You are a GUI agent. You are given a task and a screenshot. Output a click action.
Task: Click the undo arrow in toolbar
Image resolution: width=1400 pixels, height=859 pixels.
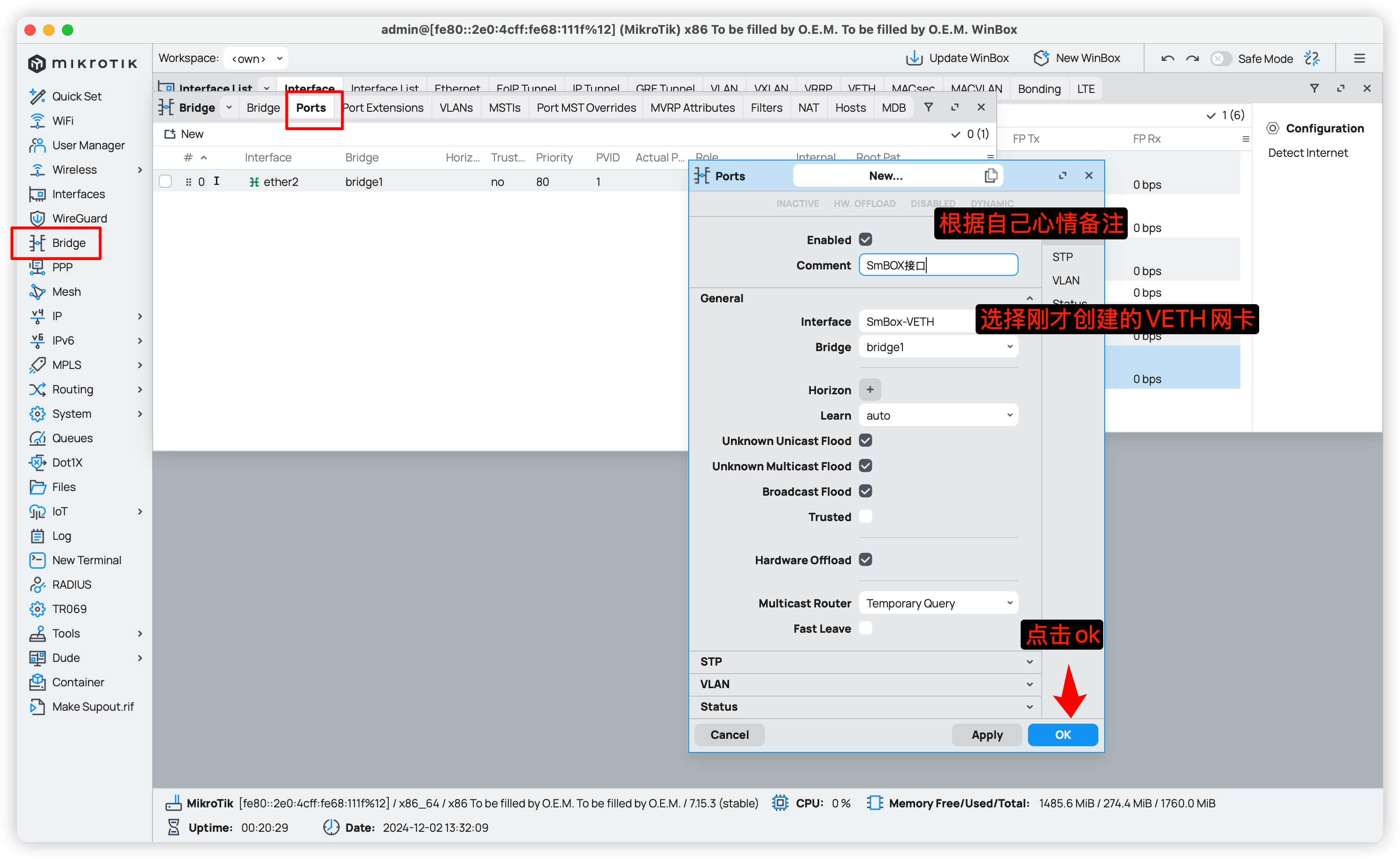tap(1168, 59)
